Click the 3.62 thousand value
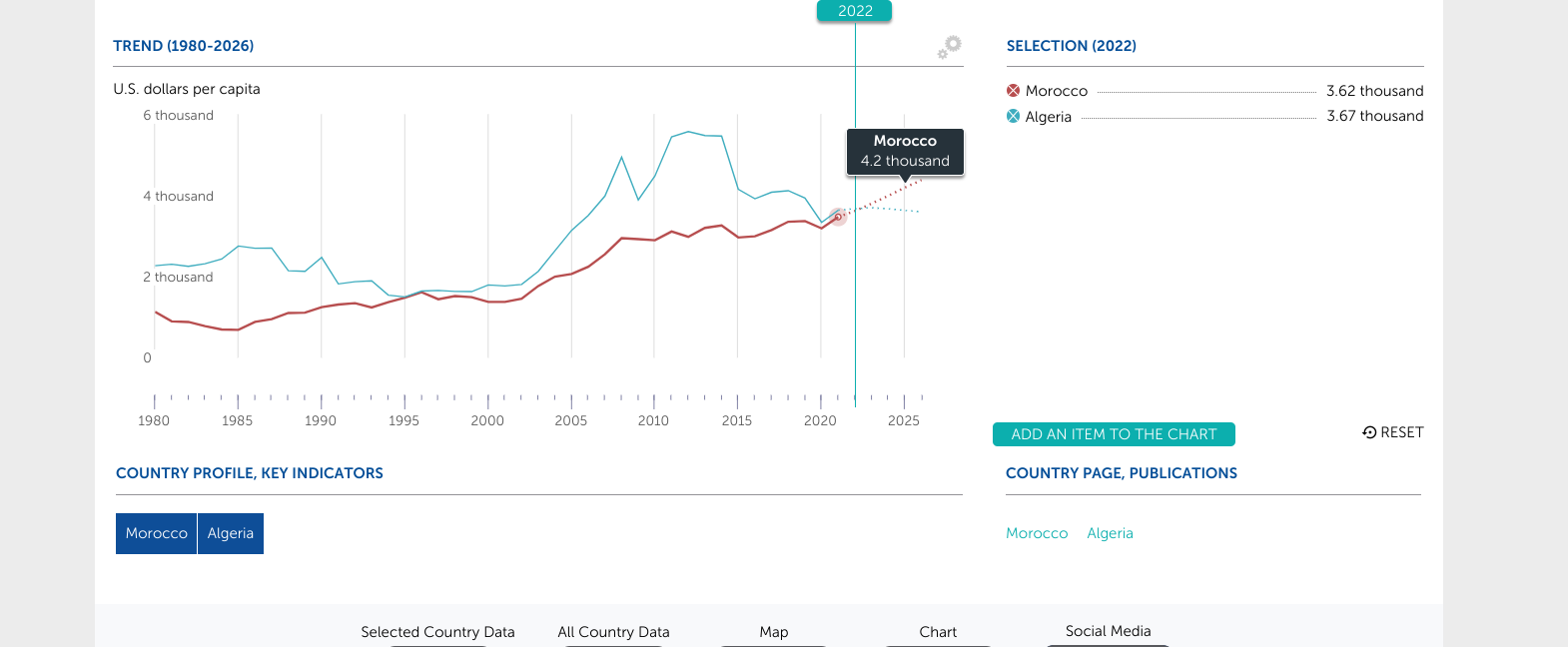This screenshot has height=647, width=1568. pos(1375,91)
